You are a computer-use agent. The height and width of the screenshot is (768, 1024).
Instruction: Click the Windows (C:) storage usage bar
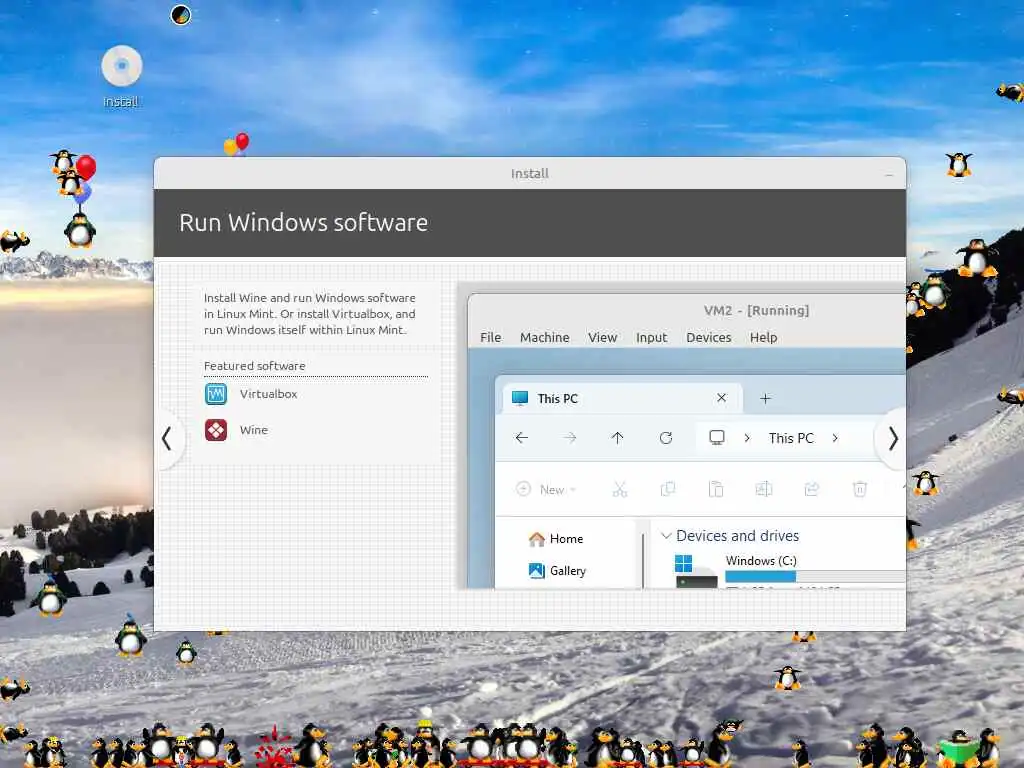pos(815,576)
